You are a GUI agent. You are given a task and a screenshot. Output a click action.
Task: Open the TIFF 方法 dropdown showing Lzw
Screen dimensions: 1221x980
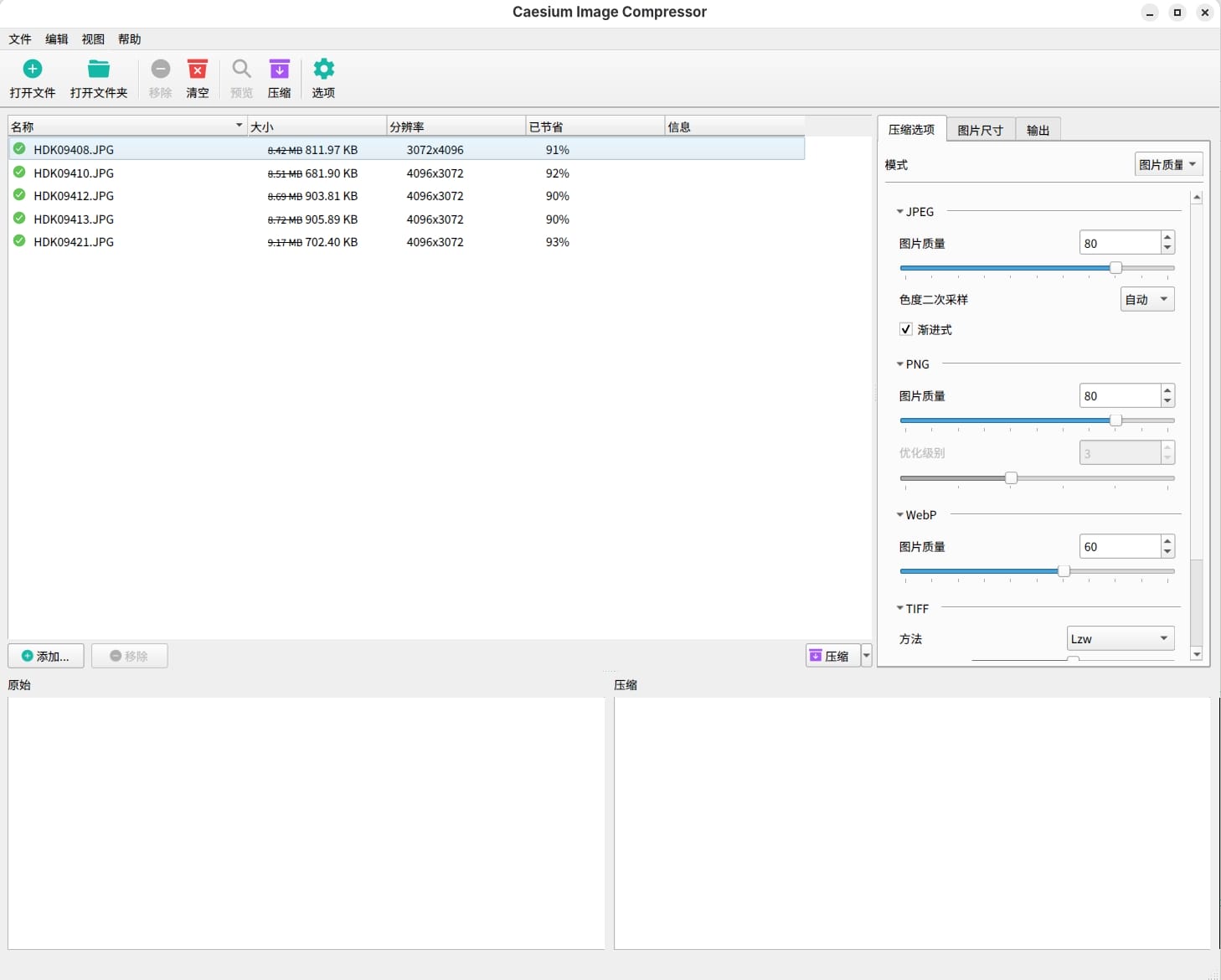[x=1121, y=638]
